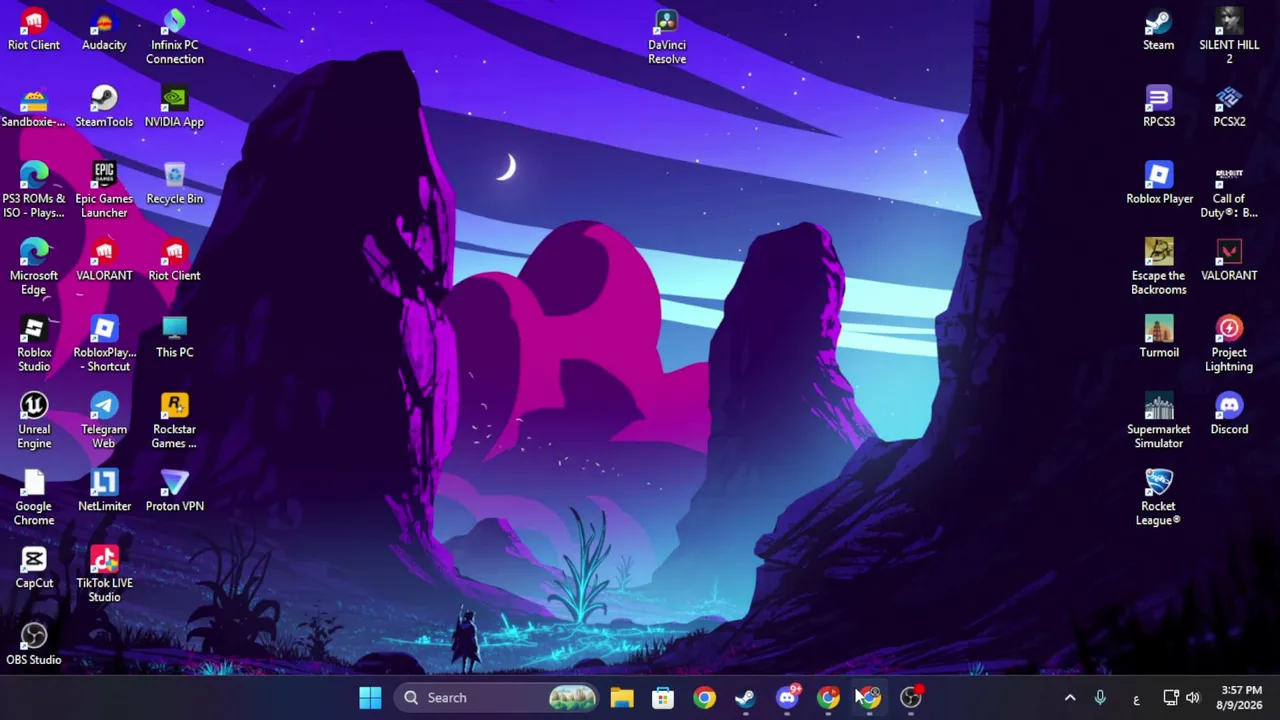This screenshot has width=1280, height=720.
Task: Select the CapCut desktop shortcut
Action: click(x=34, y=568)
